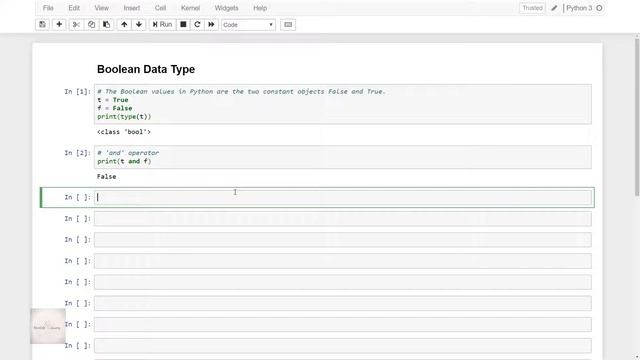This screenshot has width=640, height=360.
Task: Insert a cell below with plus icon
Action: click(59, 24)
